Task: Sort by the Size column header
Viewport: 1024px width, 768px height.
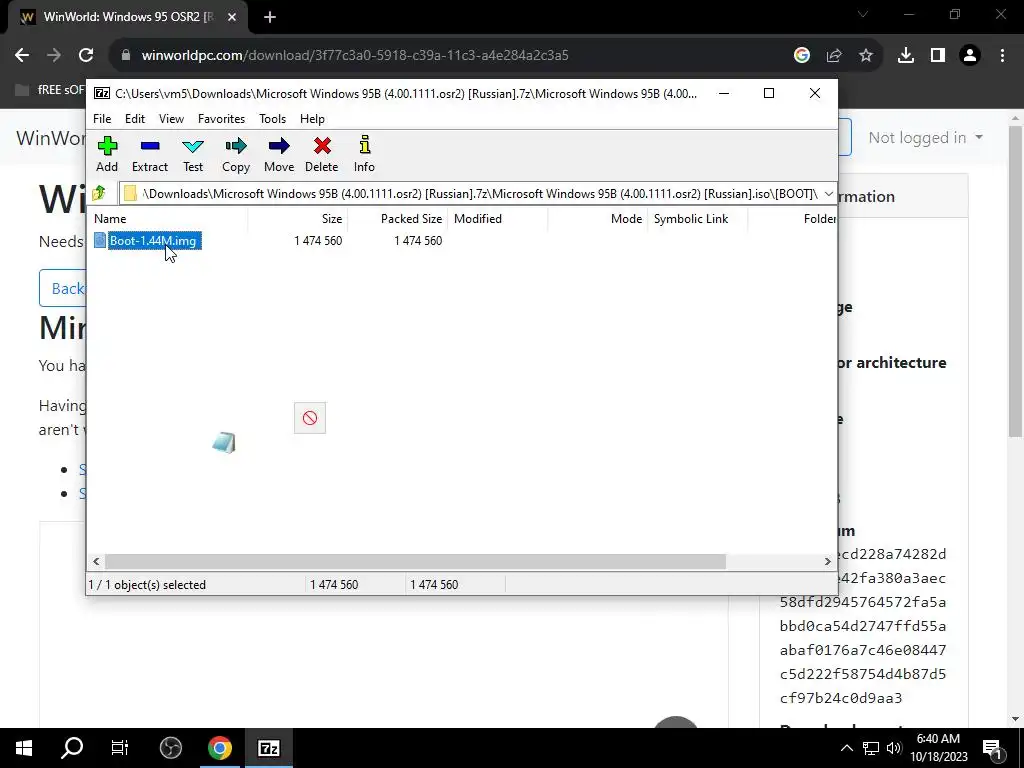Action: point(297,219)
